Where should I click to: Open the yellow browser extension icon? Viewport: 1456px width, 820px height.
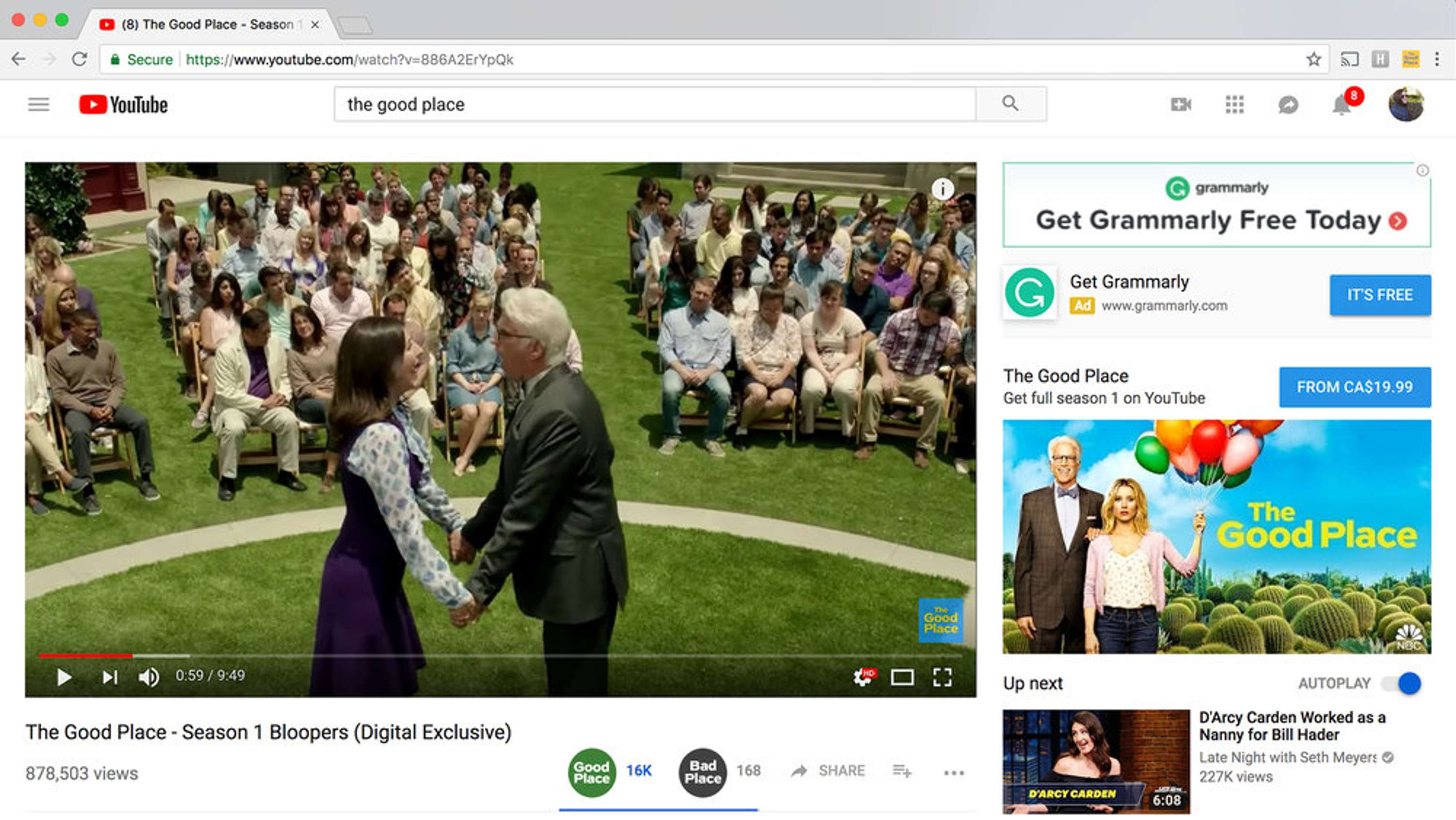click(1411, 59)
